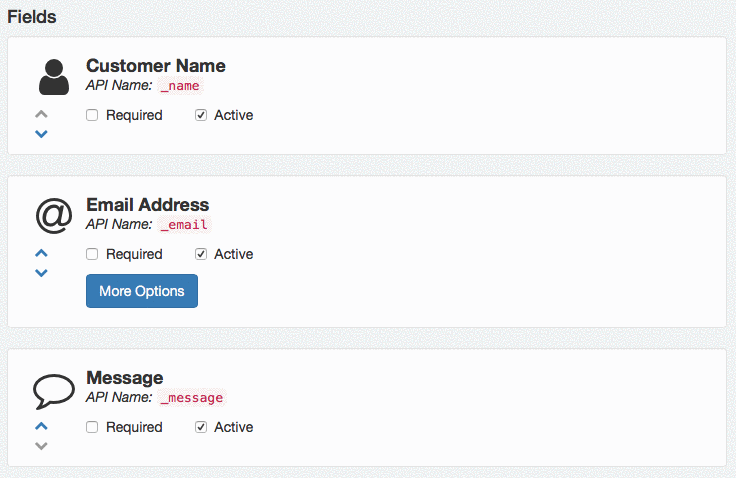Viewport: 736px width, 478px height.
Task: Mark Message field as Required
Action: tap(92, 427)
